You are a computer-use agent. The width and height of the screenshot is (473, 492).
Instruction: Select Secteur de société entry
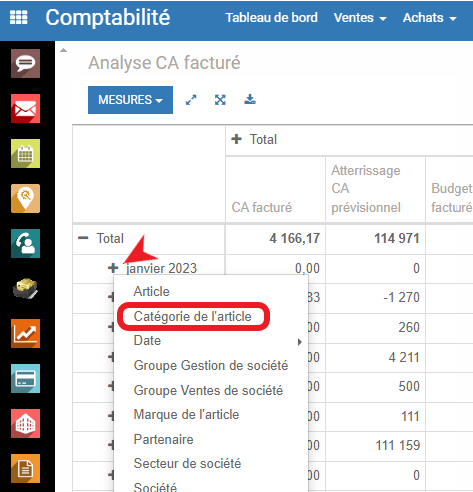click(187, 464)
